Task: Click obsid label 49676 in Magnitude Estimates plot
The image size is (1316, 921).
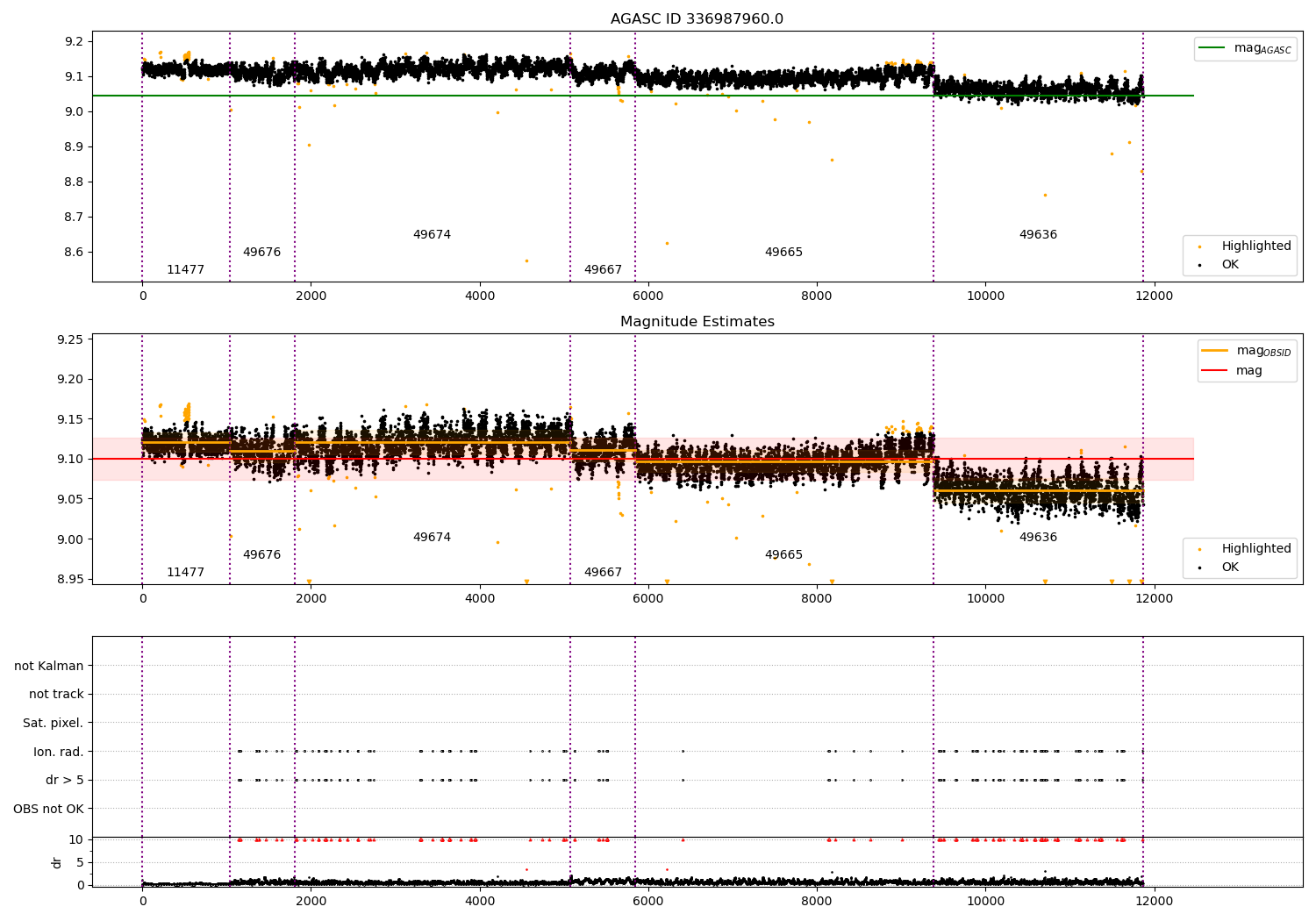Action: (x=261, y=555)
